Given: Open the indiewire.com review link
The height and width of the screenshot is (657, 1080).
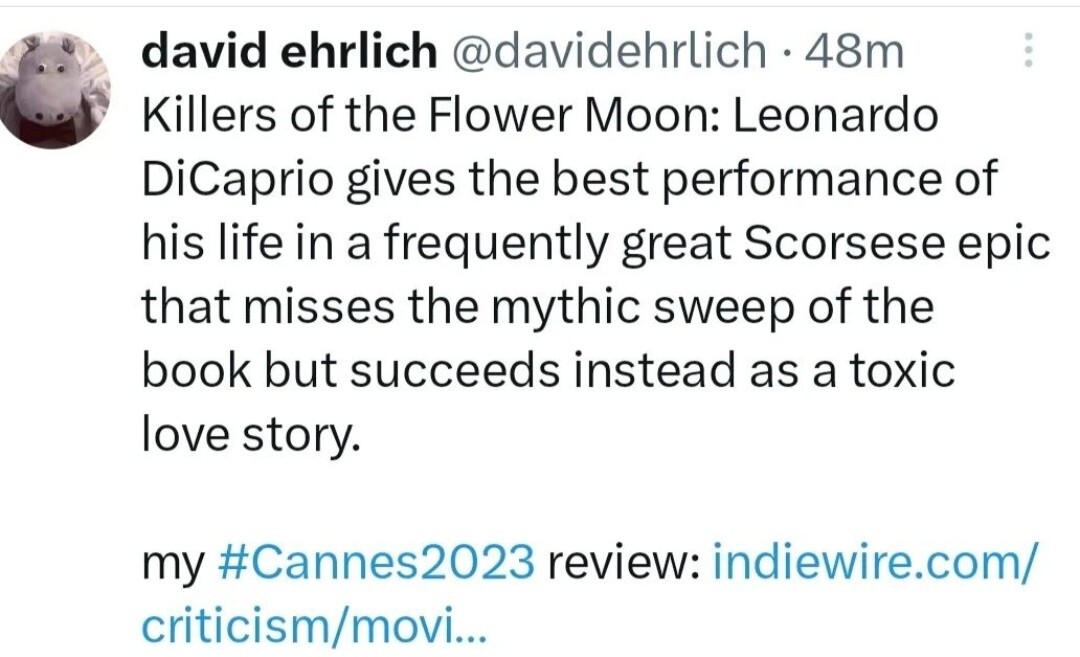Looking at the screenshot, I should click(x=873, y=566).
